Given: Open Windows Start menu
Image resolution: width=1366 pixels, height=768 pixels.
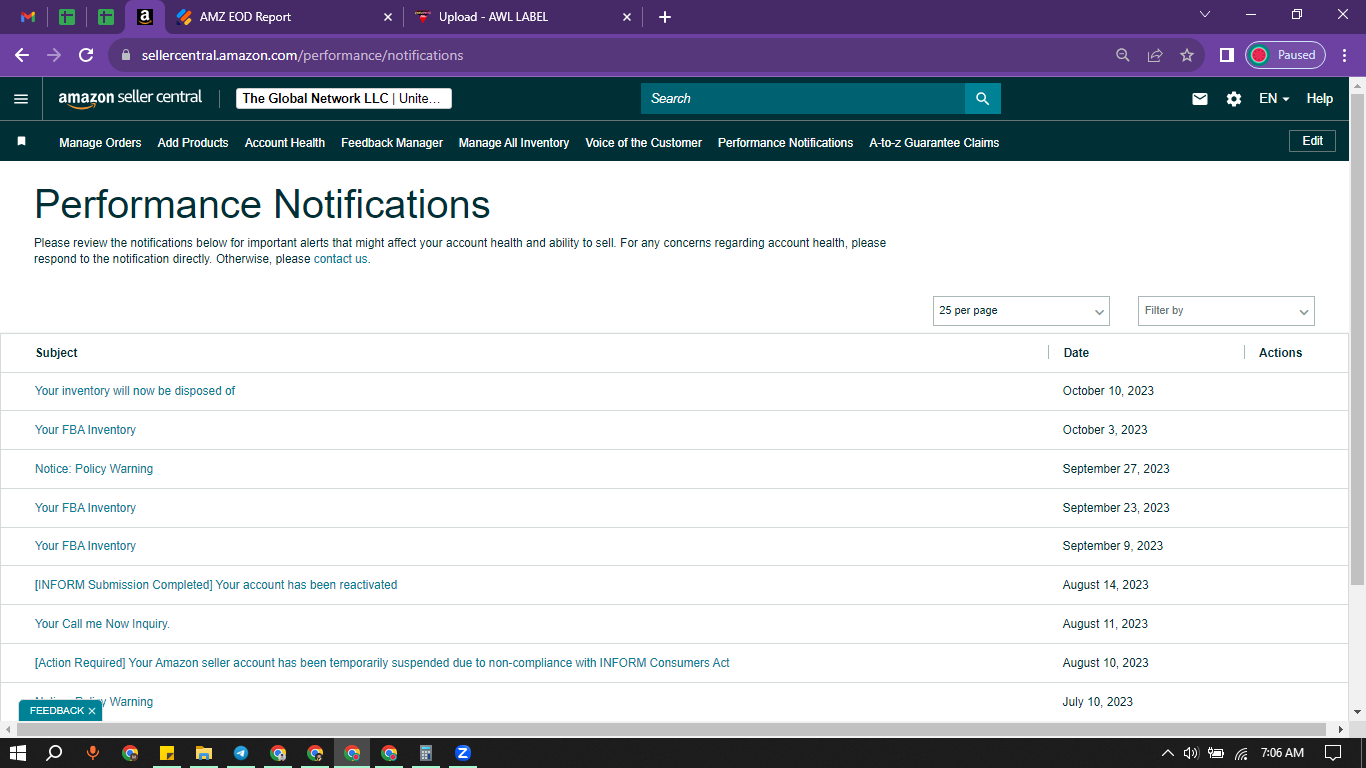Looking at the screenshot, I should tap(17, 753).
